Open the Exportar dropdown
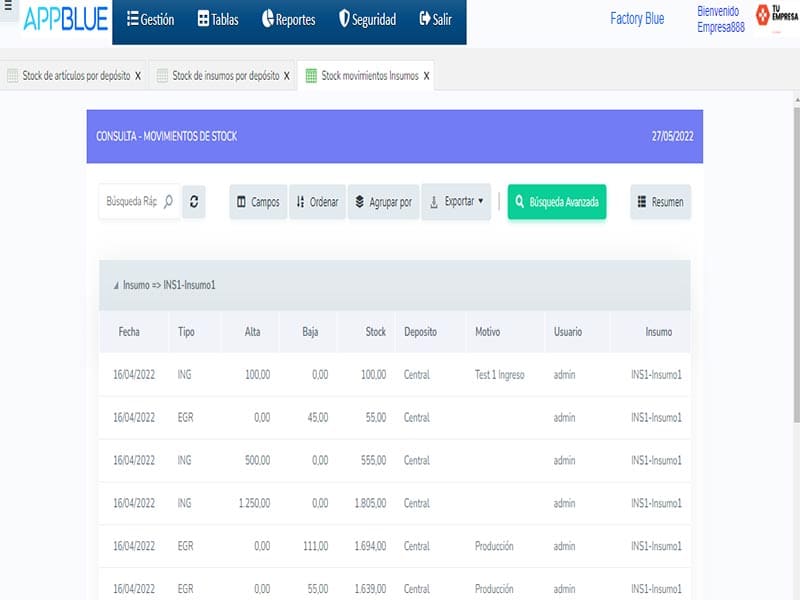This screenshot has width=800, height=600. [x=456, y=201]
